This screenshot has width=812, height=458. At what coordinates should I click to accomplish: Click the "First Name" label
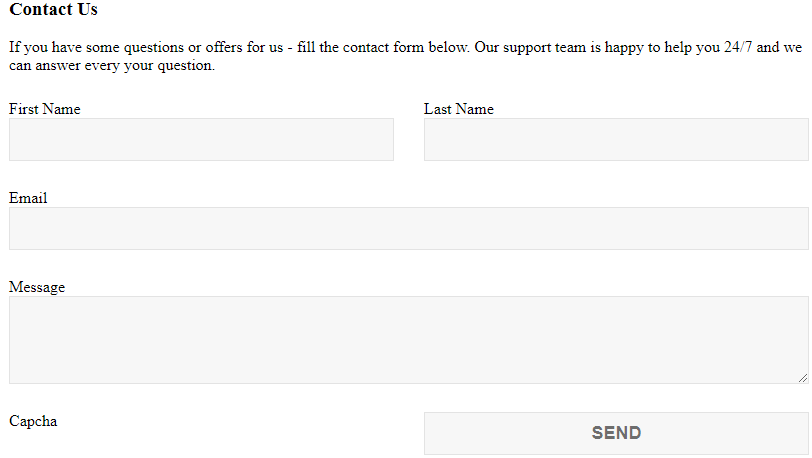pyautogui.click(x=45, y=109)
